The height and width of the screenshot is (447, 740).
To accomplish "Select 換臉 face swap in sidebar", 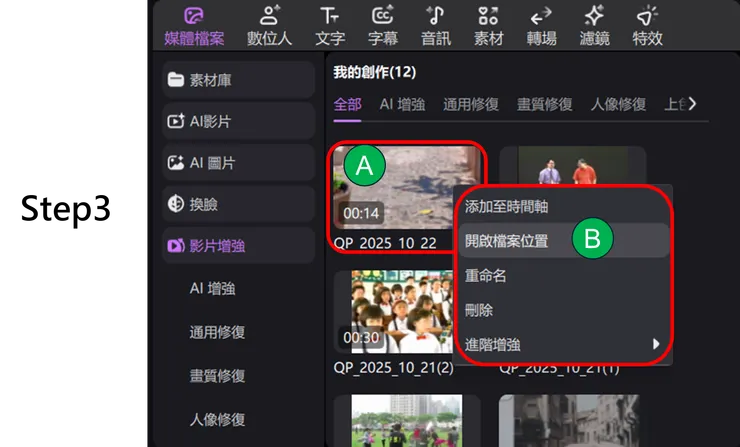I will (x=238, y=204).
